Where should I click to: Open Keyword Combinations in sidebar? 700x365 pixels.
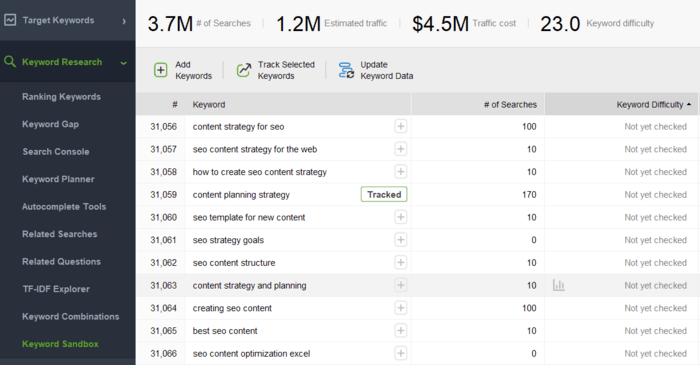point(71,316)
